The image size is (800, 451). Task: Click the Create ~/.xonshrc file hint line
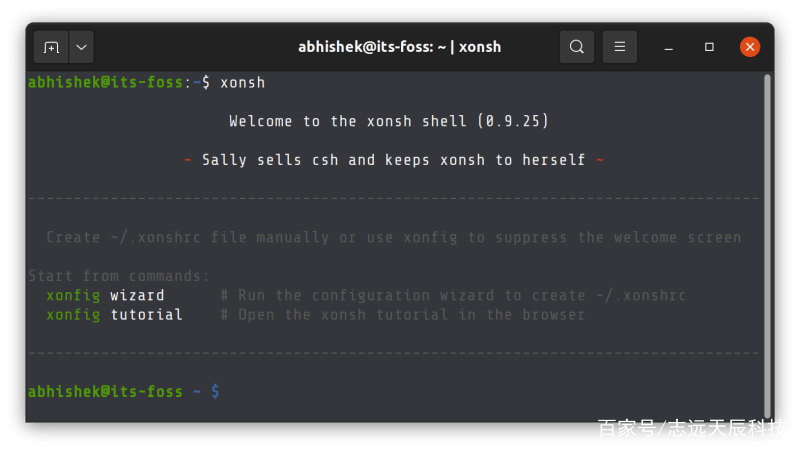393,237
